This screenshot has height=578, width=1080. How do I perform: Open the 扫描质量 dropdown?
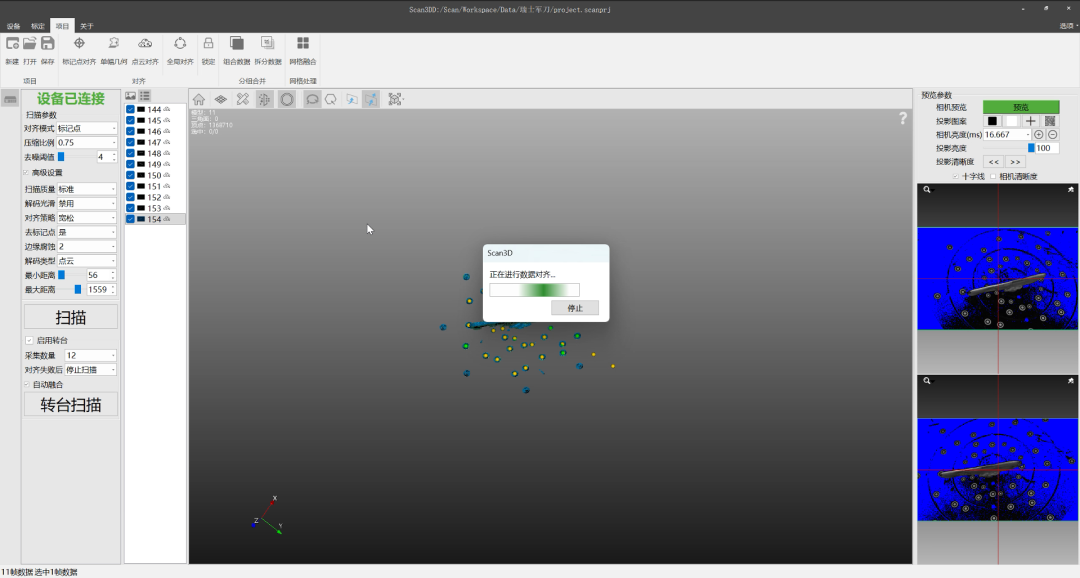point(87,189)
